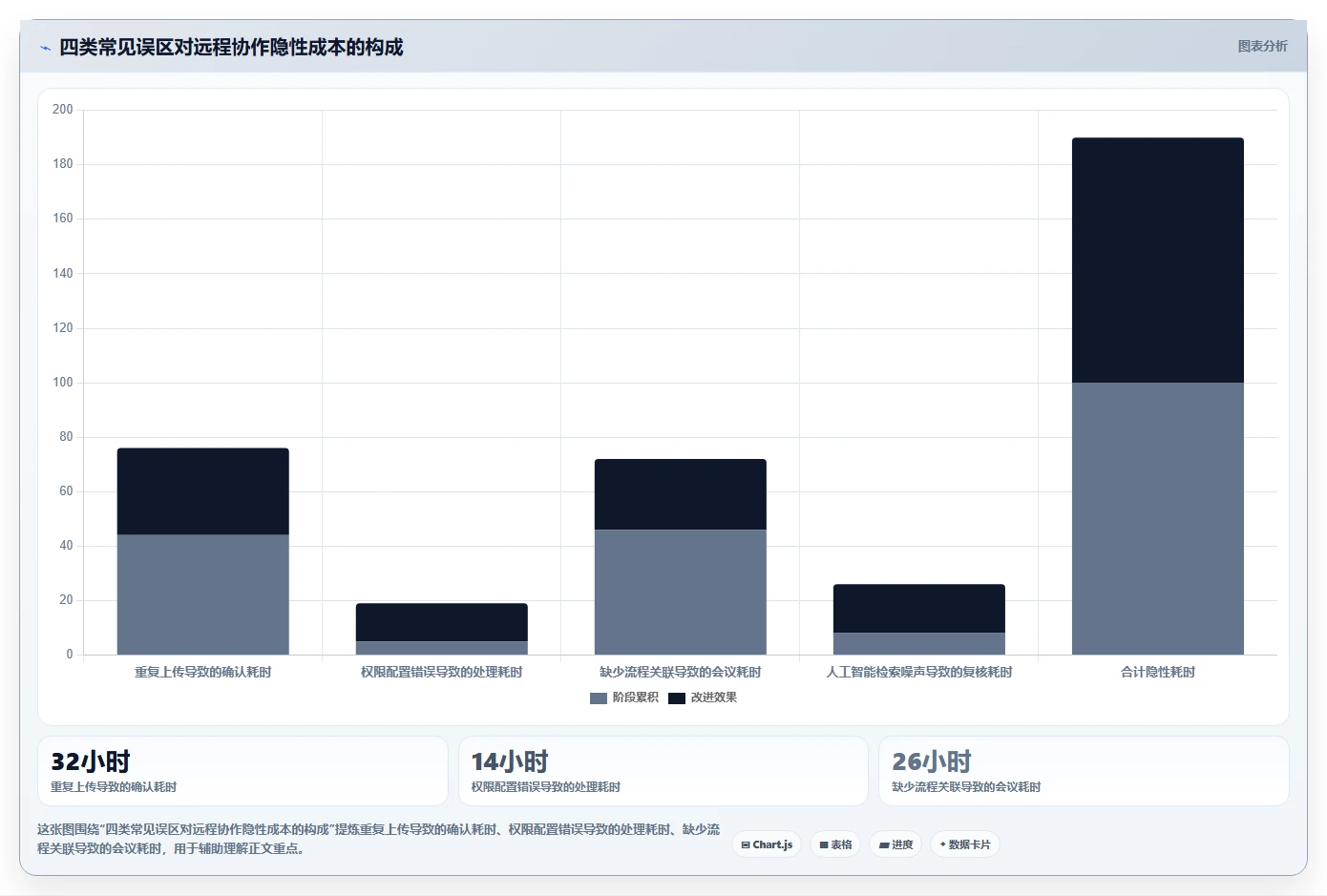This screenshot has width=1327, height=896.
Task: Click the y-axis value 100
Action: (x=63, y=383)
